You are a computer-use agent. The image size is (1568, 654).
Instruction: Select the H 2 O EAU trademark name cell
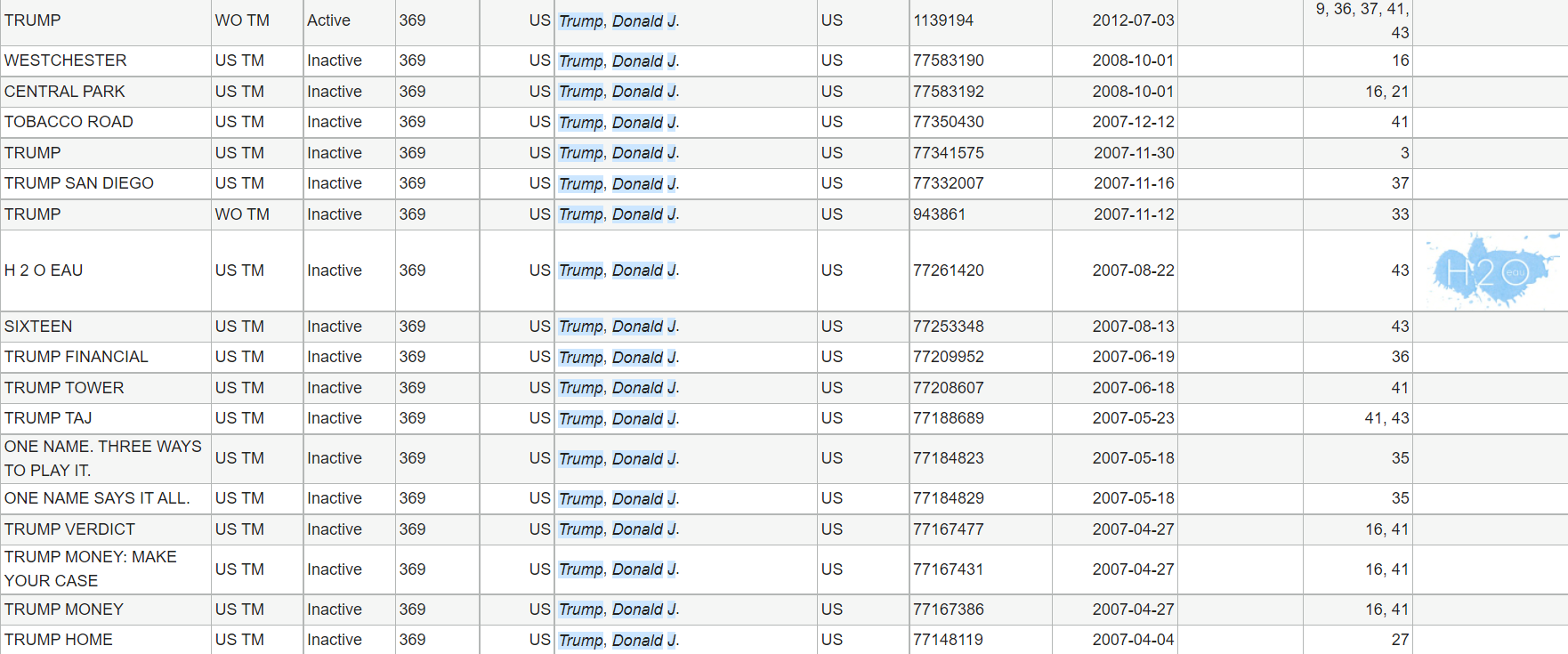point(44,270)
